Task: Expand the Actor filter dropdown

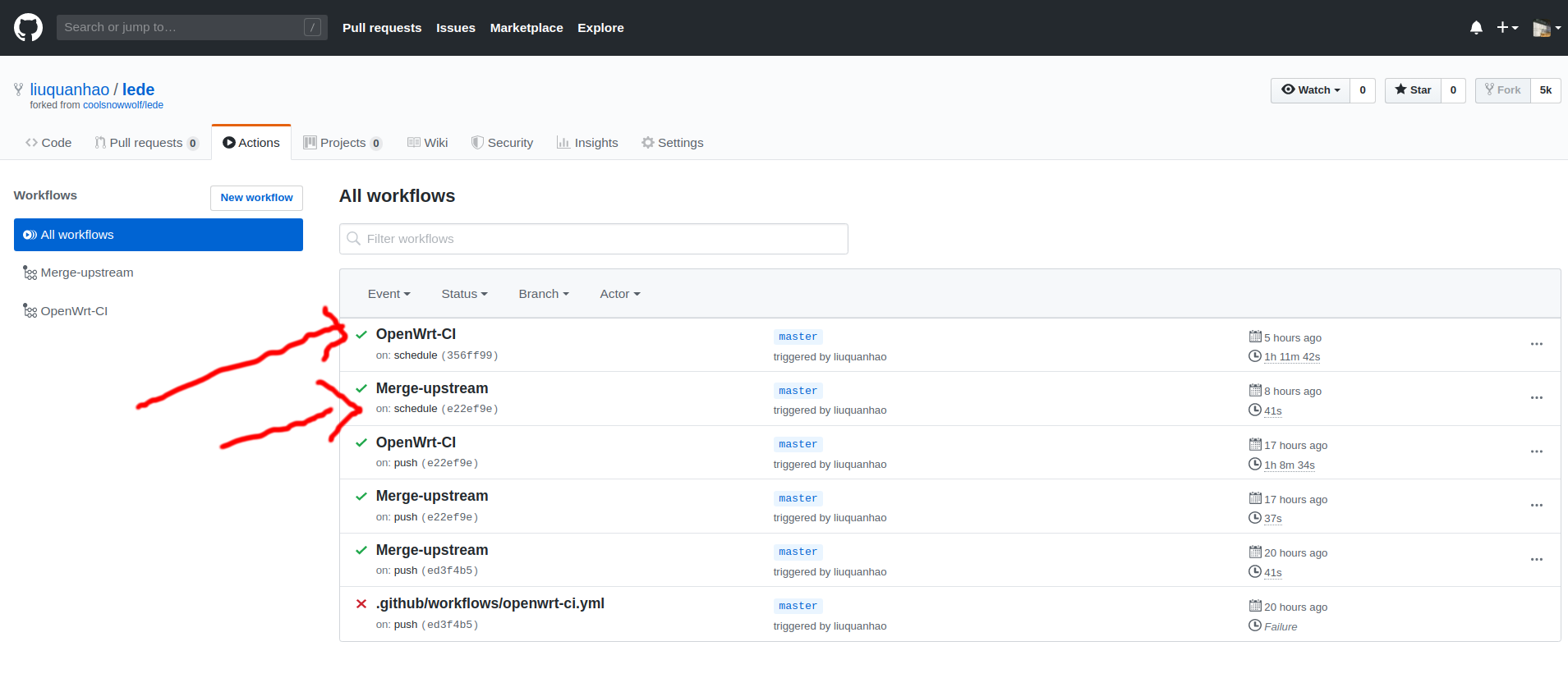Action: (620, 294)
